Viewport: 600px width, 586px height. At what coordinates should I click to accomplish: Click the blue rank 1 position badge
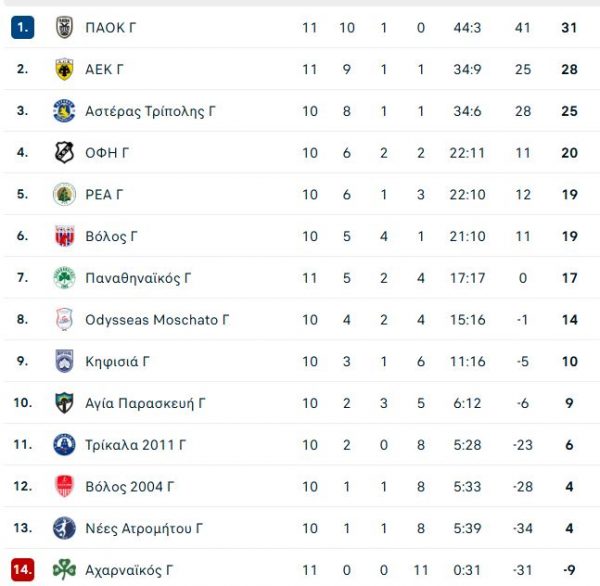click(23, 28)
